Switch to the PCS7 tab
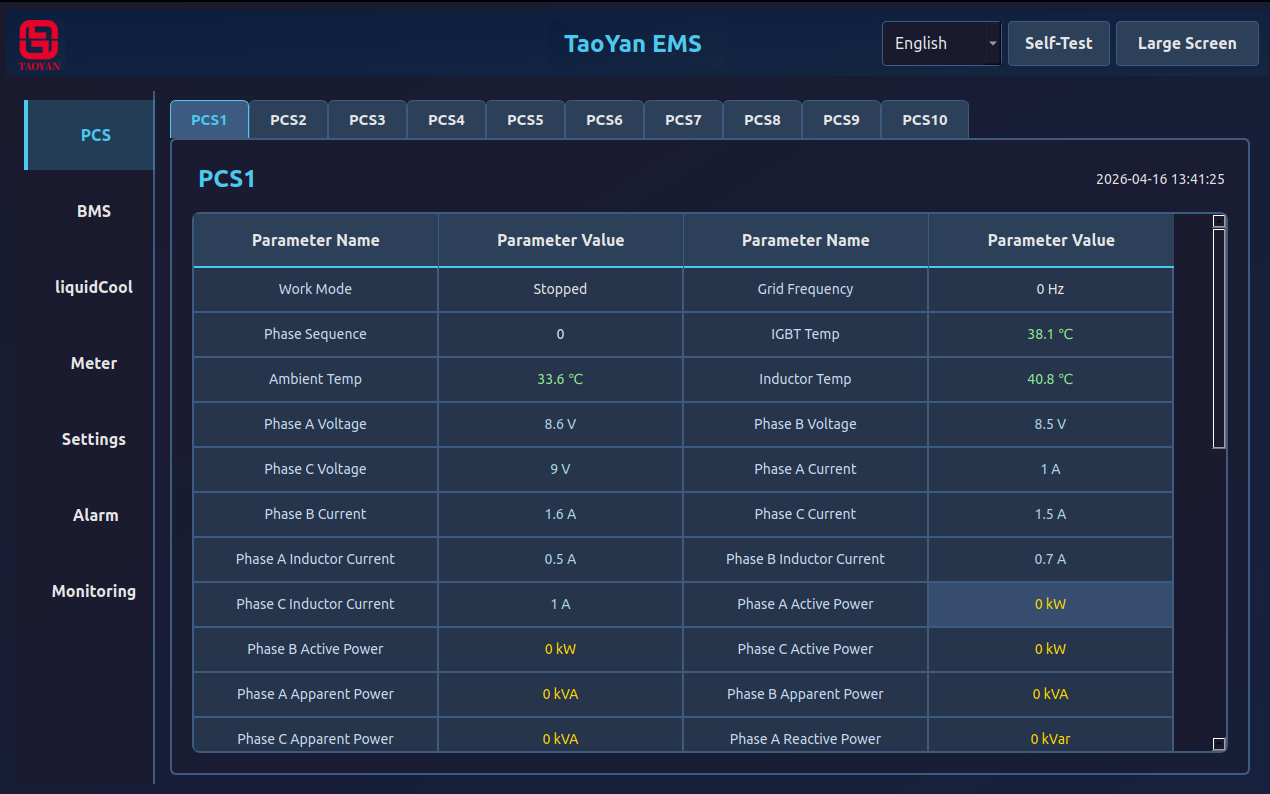Viewport: 1270px width, 794px height. point(683,120)
